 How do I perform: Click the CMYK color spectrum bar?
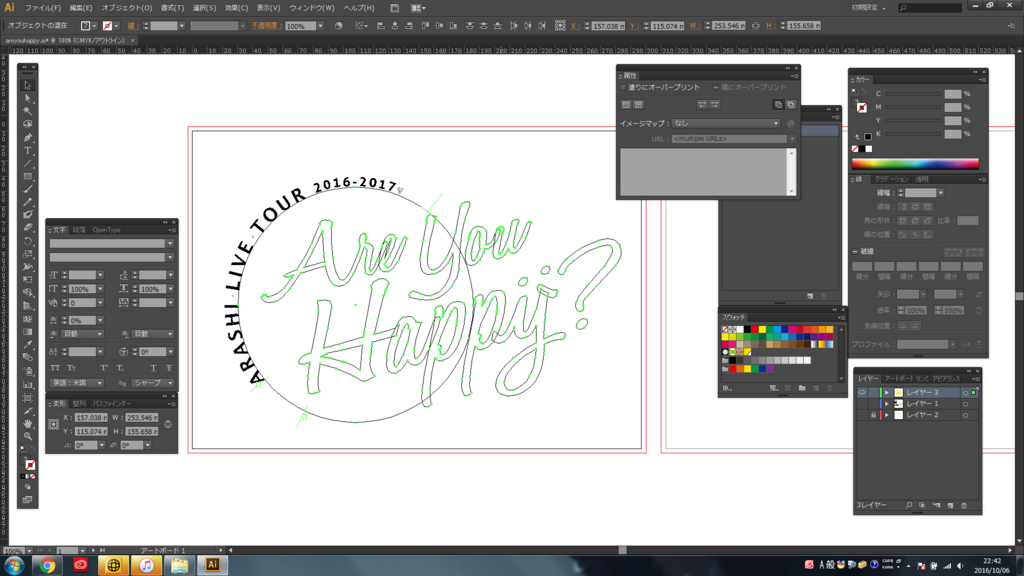click(915, 163)
